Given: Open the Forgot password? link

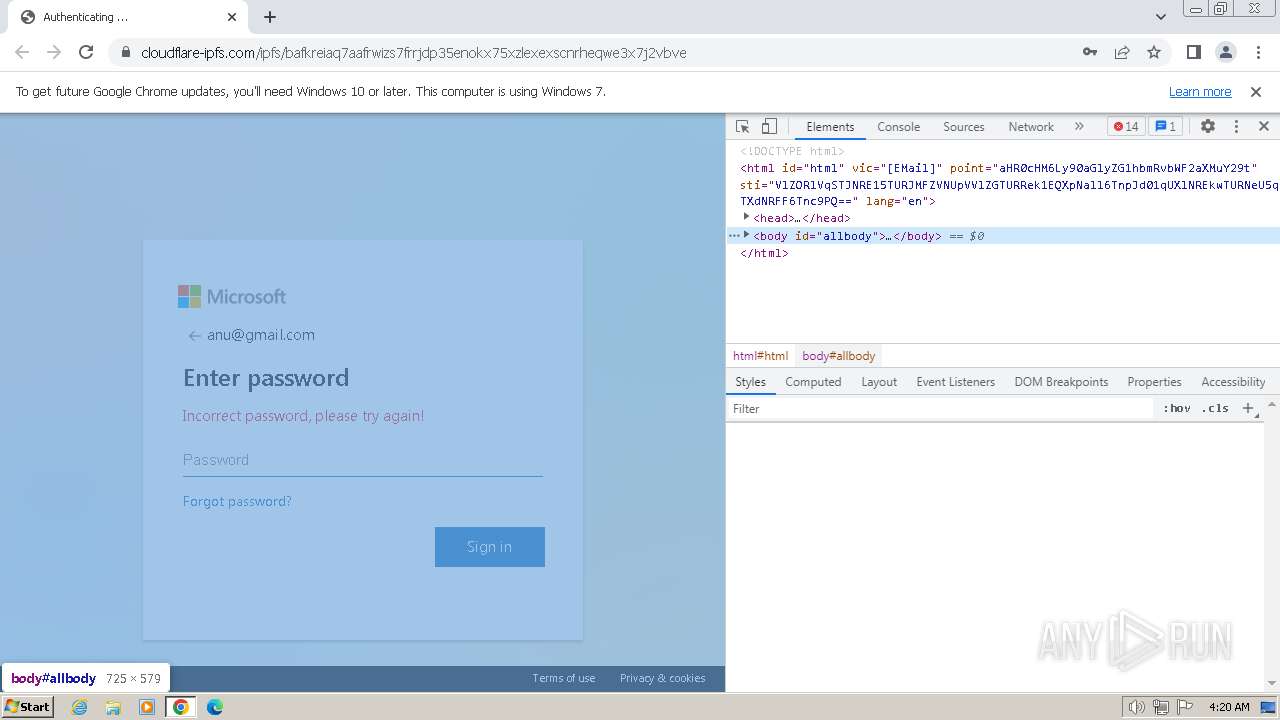Looking at the screenshot, I should [x=237, y=501].
